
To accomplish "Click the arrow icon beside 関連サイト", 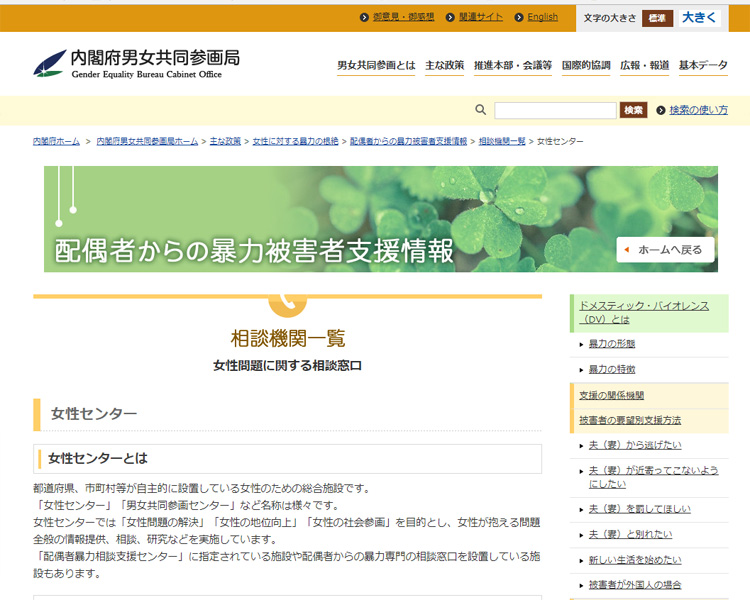I will [x=450, y=17].
